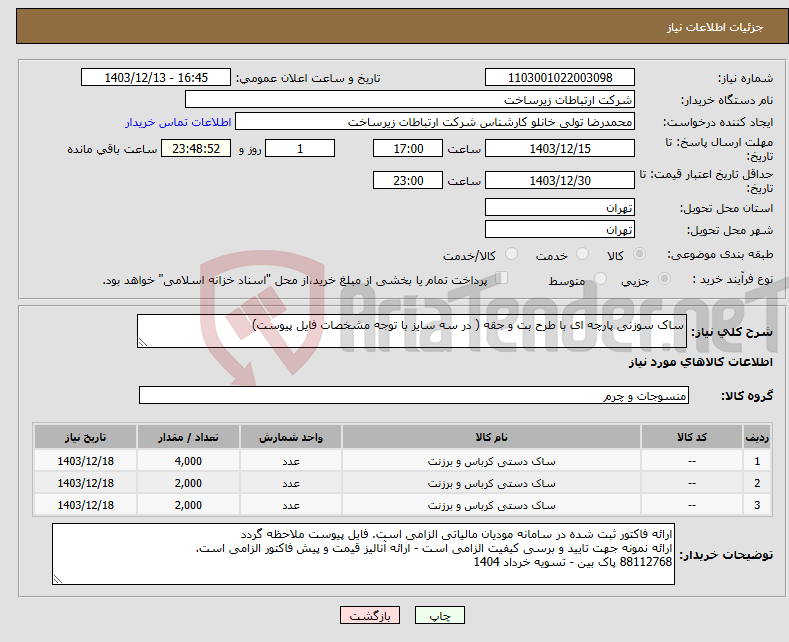The width and height of the screenshot is (789, 642).
Task: Open the اطلاعات تماس خریدار link
Action: point(178,122)
